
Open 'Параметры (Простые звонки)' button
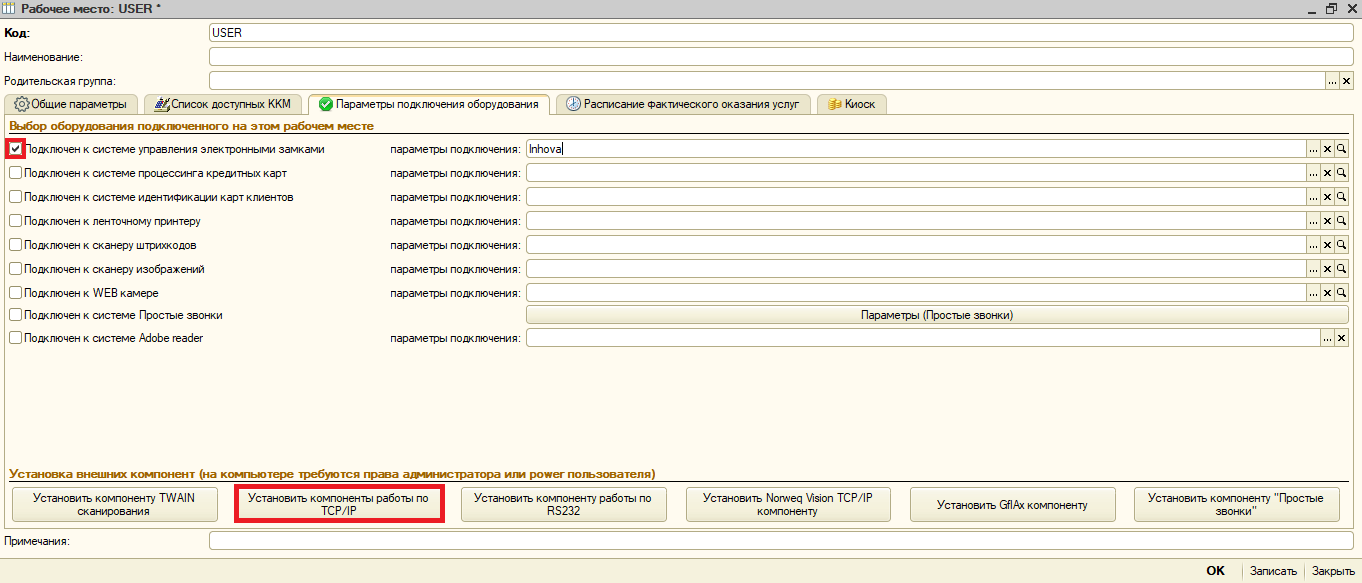coord(937,315)
